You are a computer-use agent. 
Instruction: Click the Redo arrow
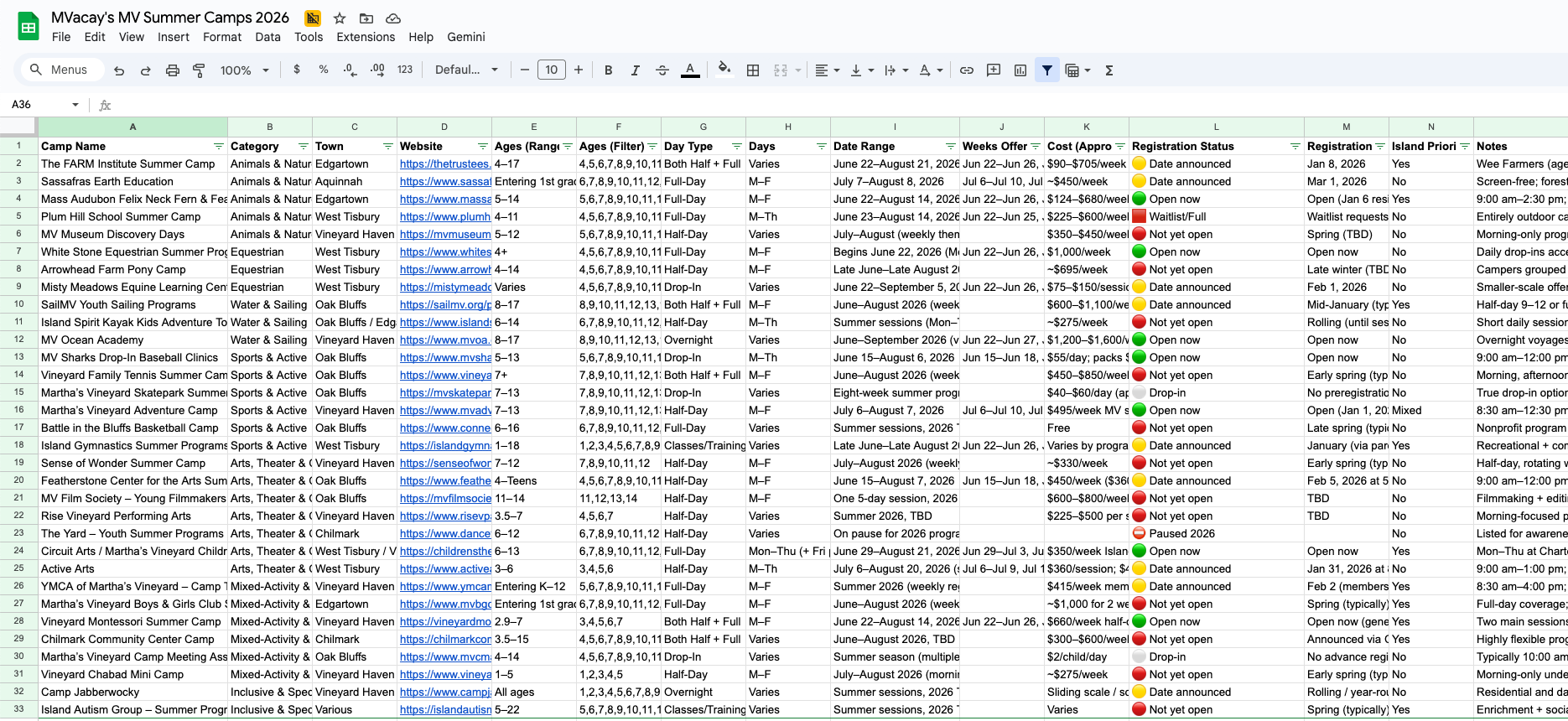pos(145,70)
